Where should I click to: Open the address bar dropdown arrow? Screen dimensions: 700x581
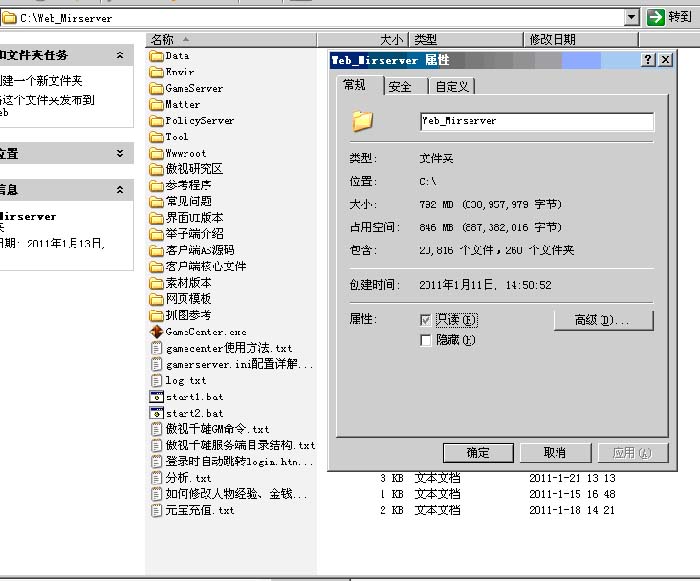(631, 17)
